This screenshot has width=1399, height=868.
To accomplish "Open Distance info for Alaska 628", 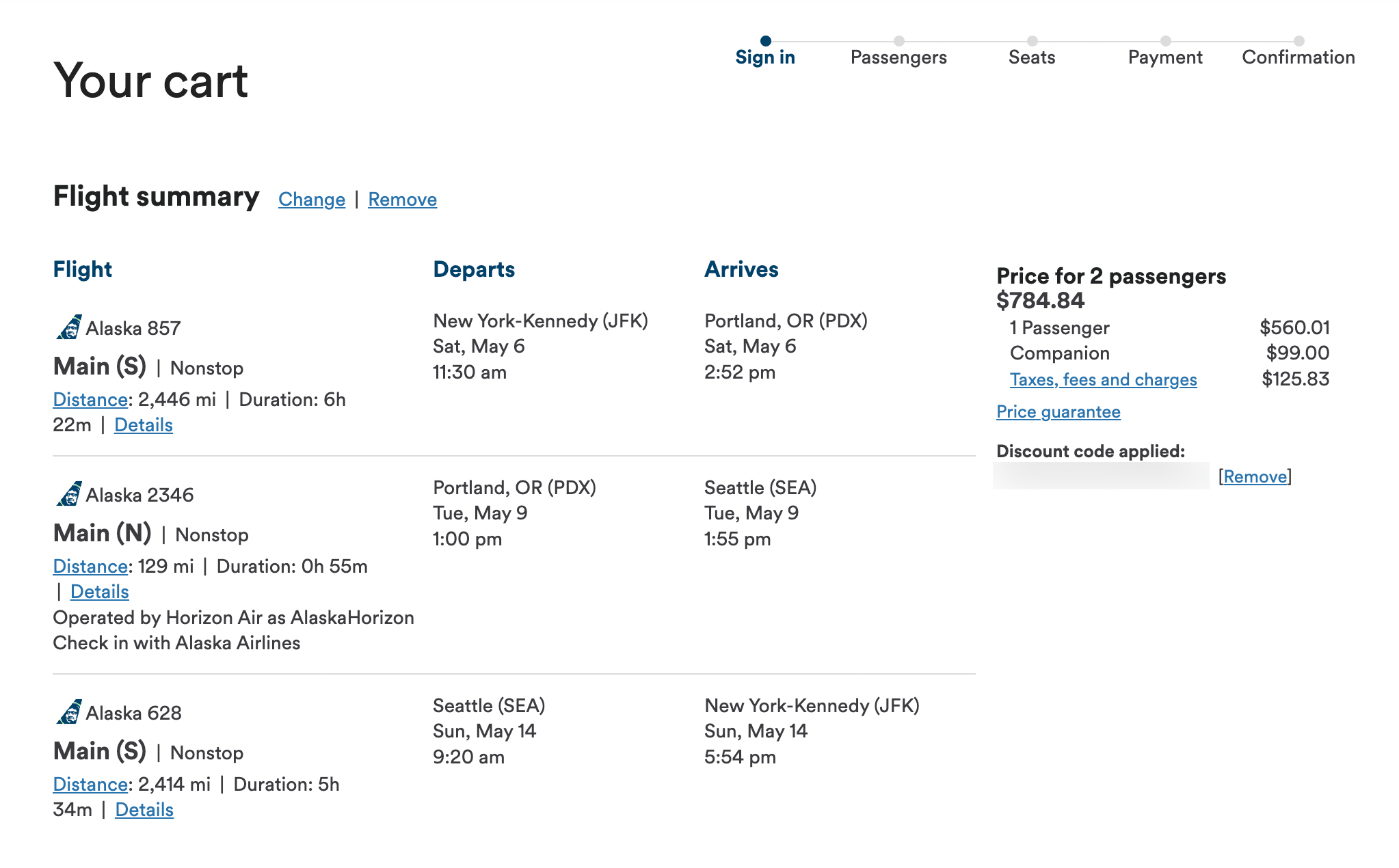I will point(90,785).
